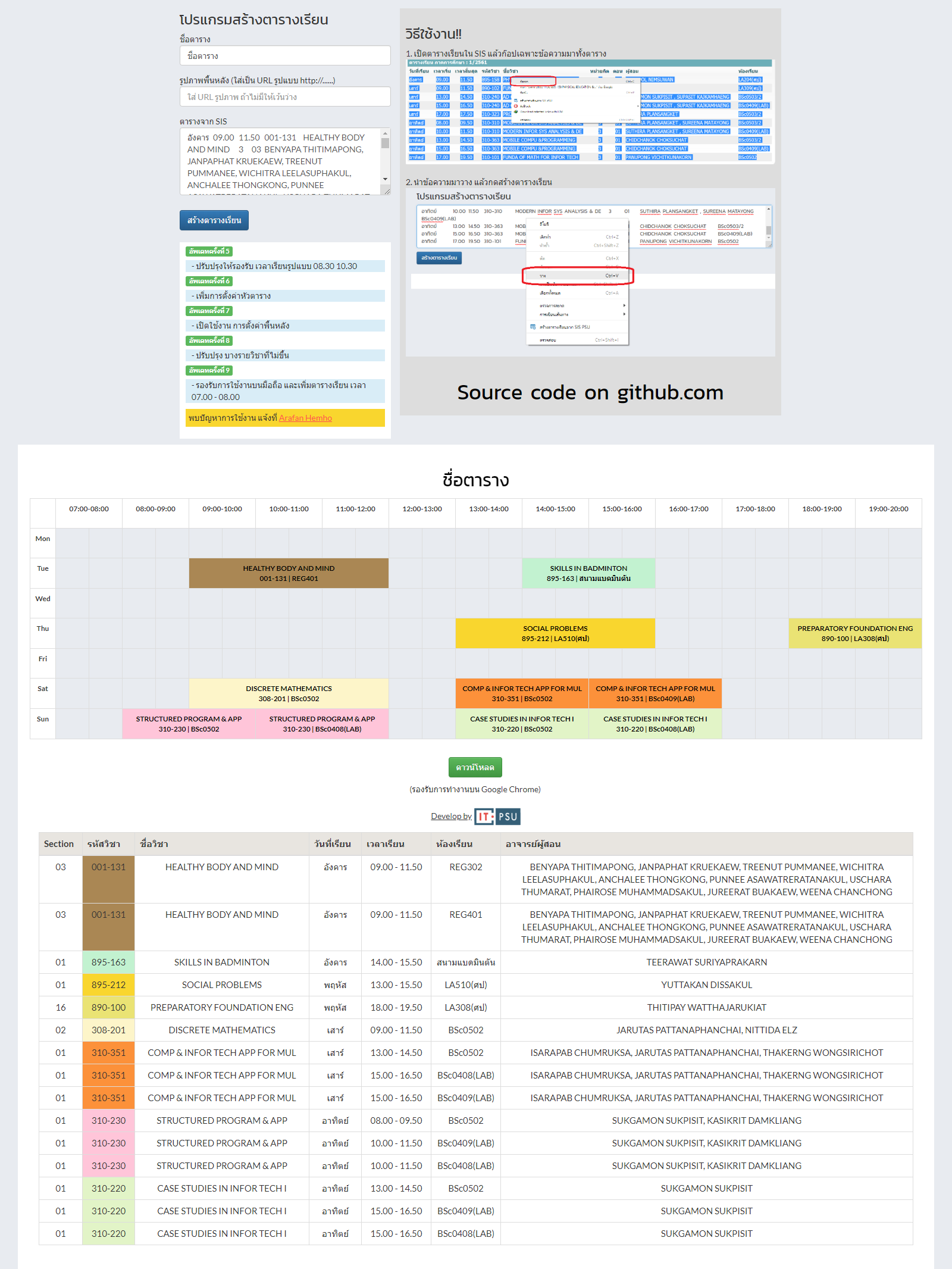Select PREPARATORY FOUNDATION ENG timetable block
This screenshot has height=1269, width=952.
[855, 633]
